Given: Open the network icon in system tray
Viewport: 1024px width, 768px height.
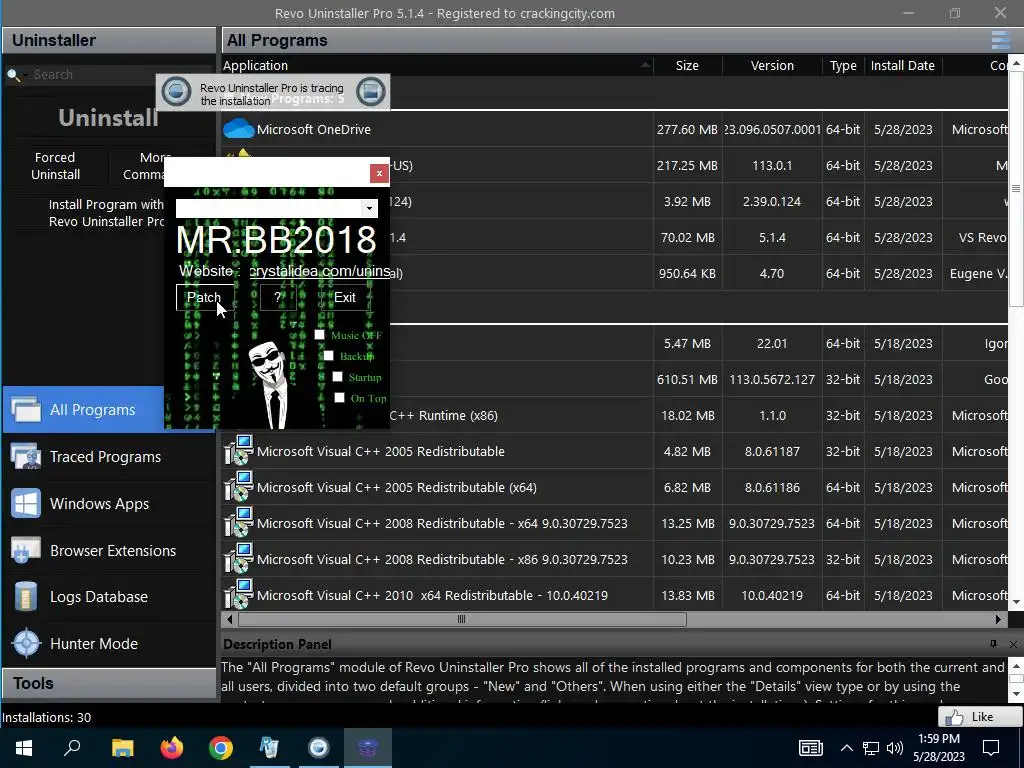Looking at the screenshot, I should [x=871, y=748].
